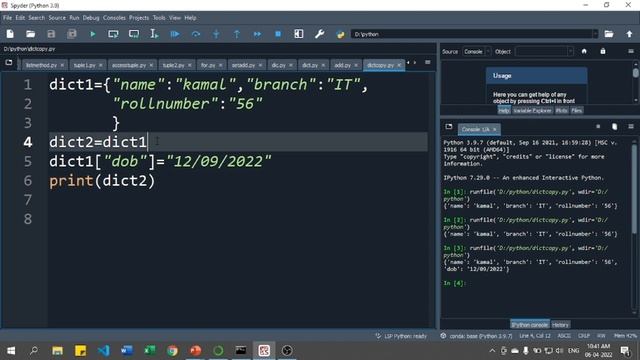This screenshot has width=640, height=360.
Task: Open the Help pane options menu
Action: pos(631,51)
